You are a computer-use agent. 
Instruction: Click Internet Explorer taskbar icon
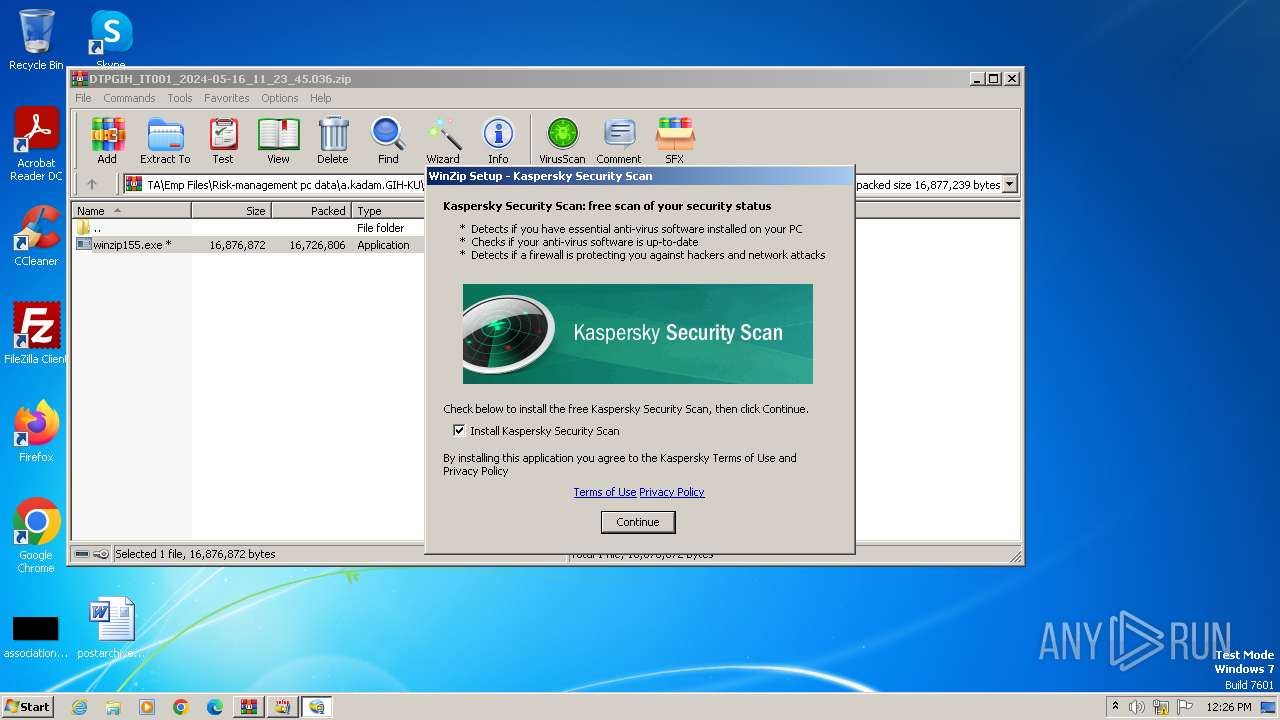click(x=79, y=707)
